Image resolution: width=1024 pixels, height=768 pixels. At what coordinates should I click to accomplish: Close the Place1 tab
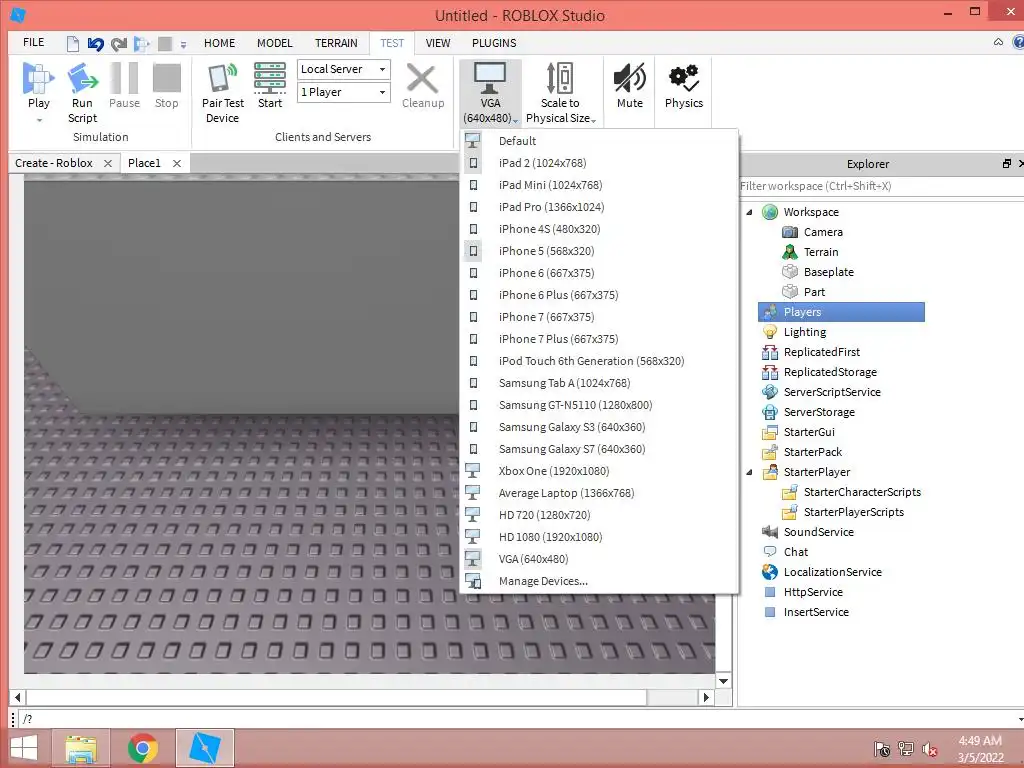(176, 163)
